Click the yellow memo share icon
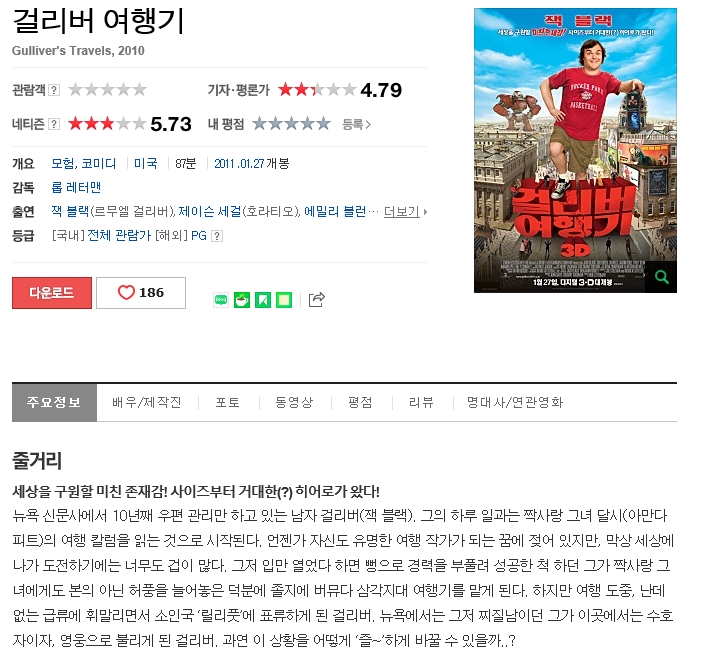Image resolution: width=713 pixels, height=672 pixels. (x=284, y=300)
